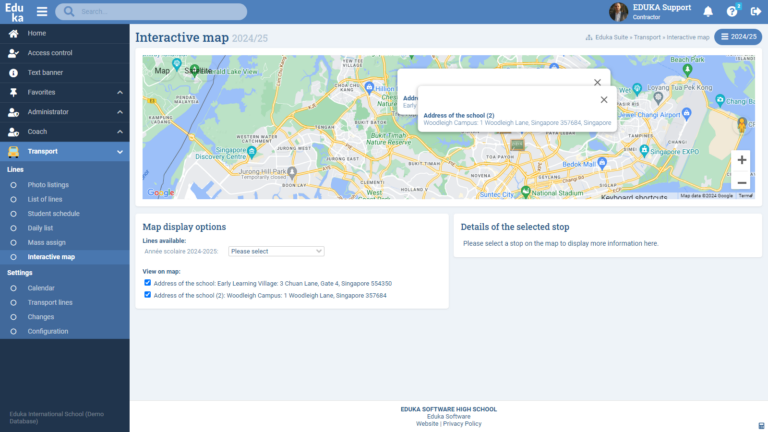768x432 pixels.
Task: Open the help question mark icon
Action: point(732,12)
